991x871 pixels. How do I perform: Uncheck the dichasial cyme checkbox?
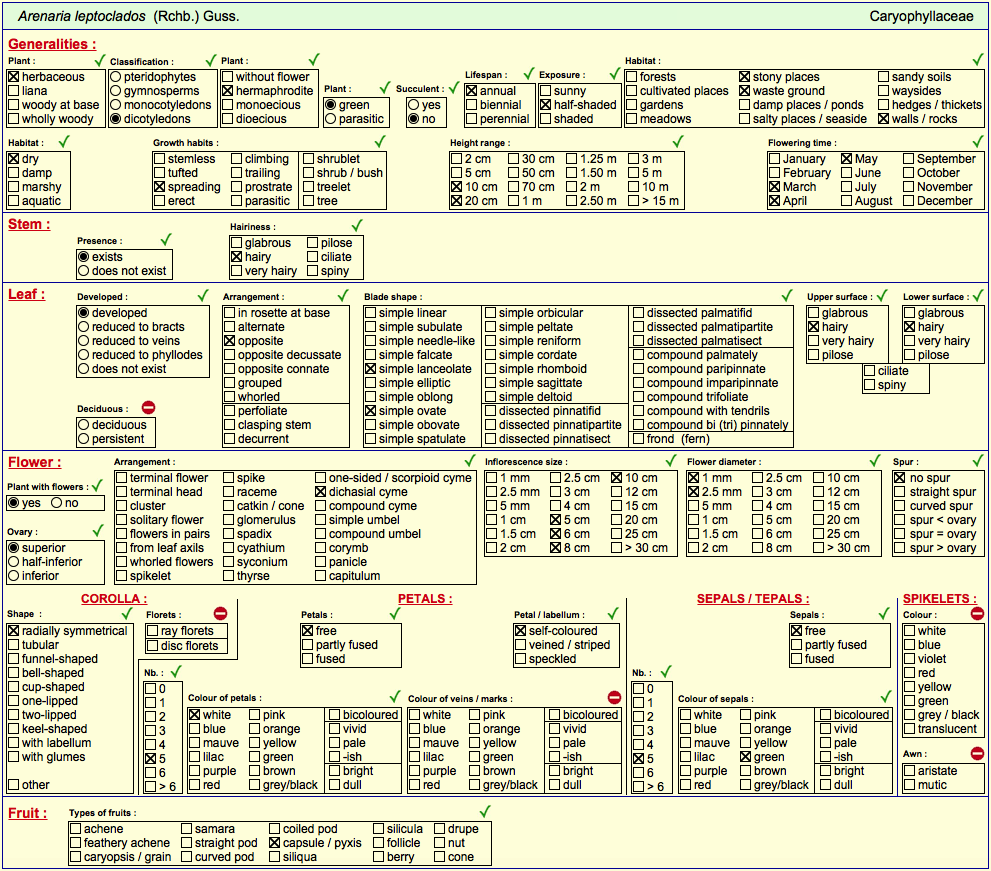[320, 492]
